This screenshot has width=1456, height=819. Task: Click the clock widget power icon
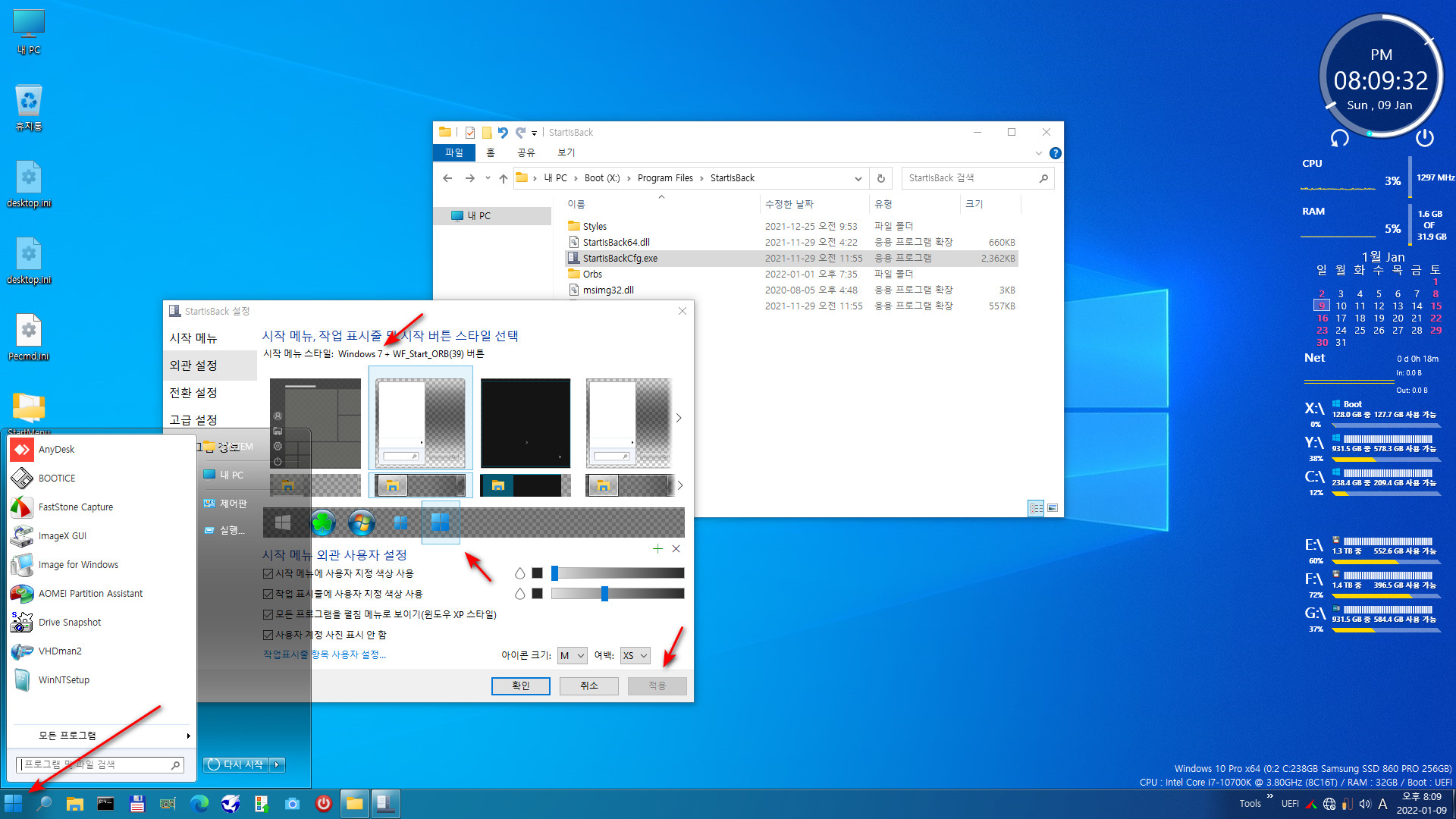coord(1424,137)
